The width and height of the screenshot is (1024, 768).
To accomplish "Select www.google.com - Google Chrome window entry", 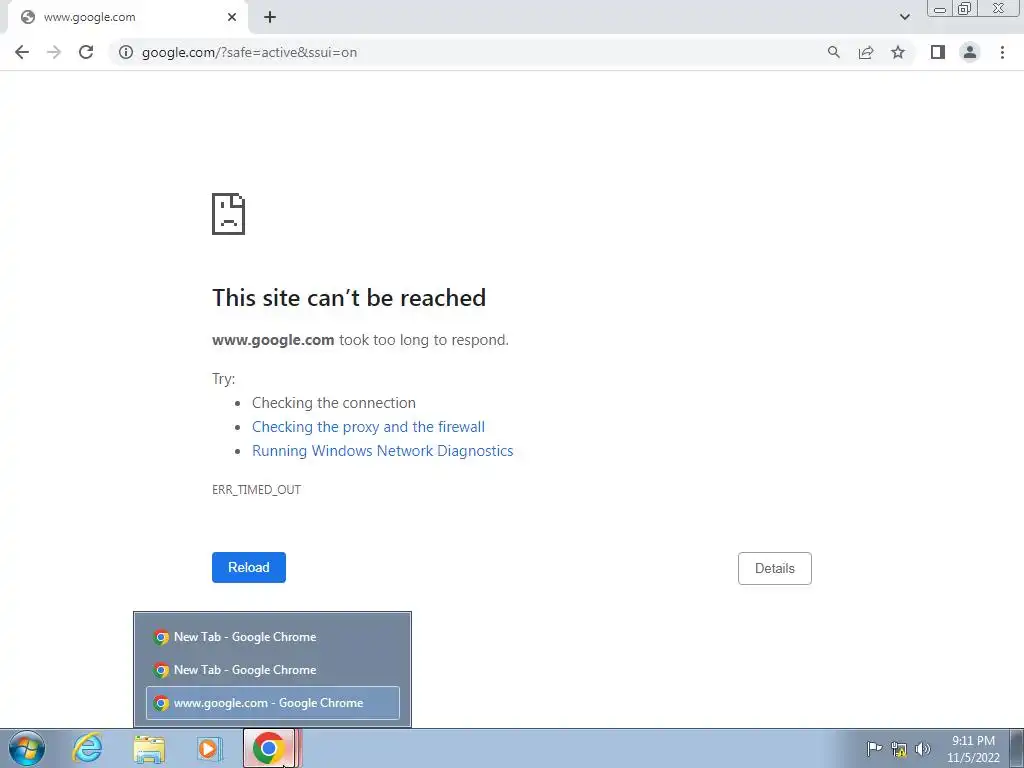I will point(272,703).
